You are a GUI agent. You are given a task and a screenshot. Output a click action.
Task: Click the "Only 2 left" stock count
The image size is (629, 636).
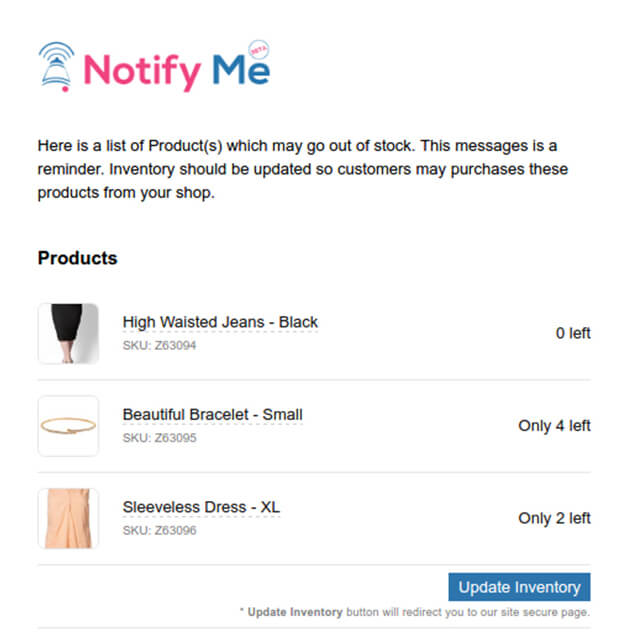point(554,518)
